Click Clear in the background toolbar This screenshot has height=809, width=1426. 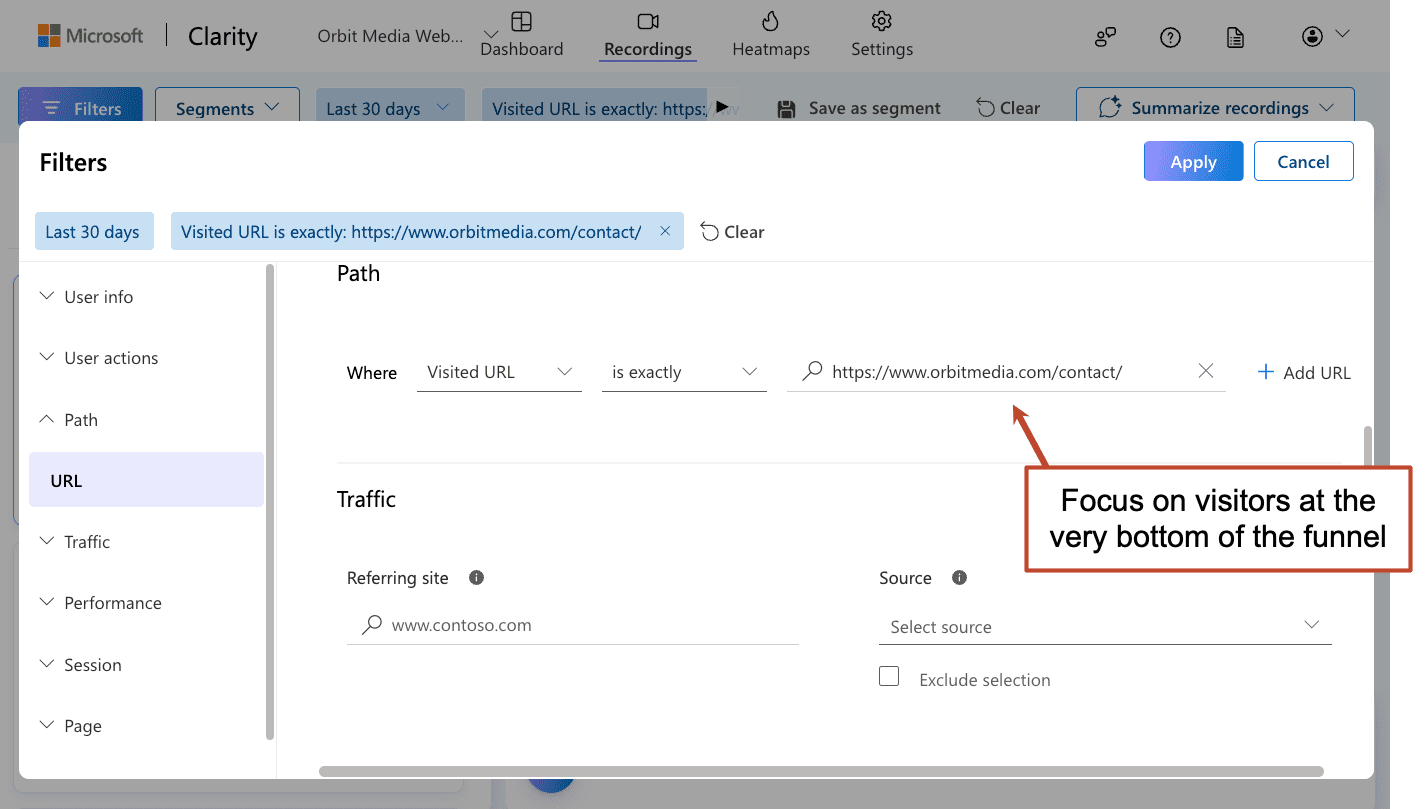tap(1008, 108)
